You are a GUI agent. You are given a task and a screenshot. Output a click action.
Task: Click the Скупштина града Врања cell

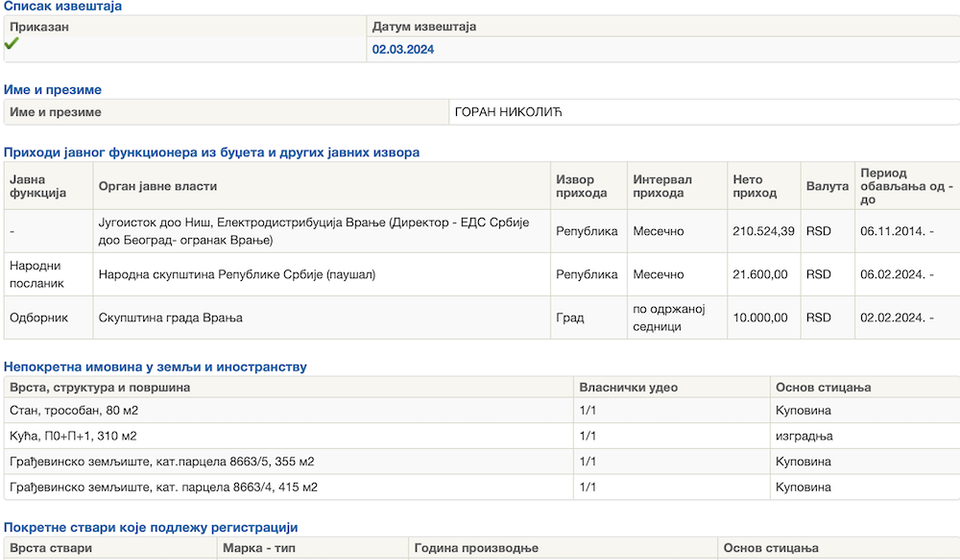[321, 318]
